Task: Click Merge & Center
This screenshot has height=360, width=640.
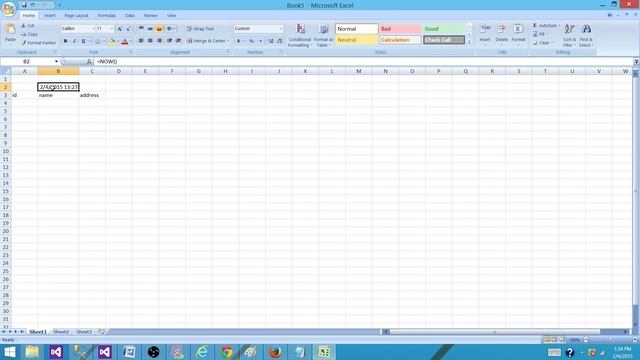Action: [206, 41]
